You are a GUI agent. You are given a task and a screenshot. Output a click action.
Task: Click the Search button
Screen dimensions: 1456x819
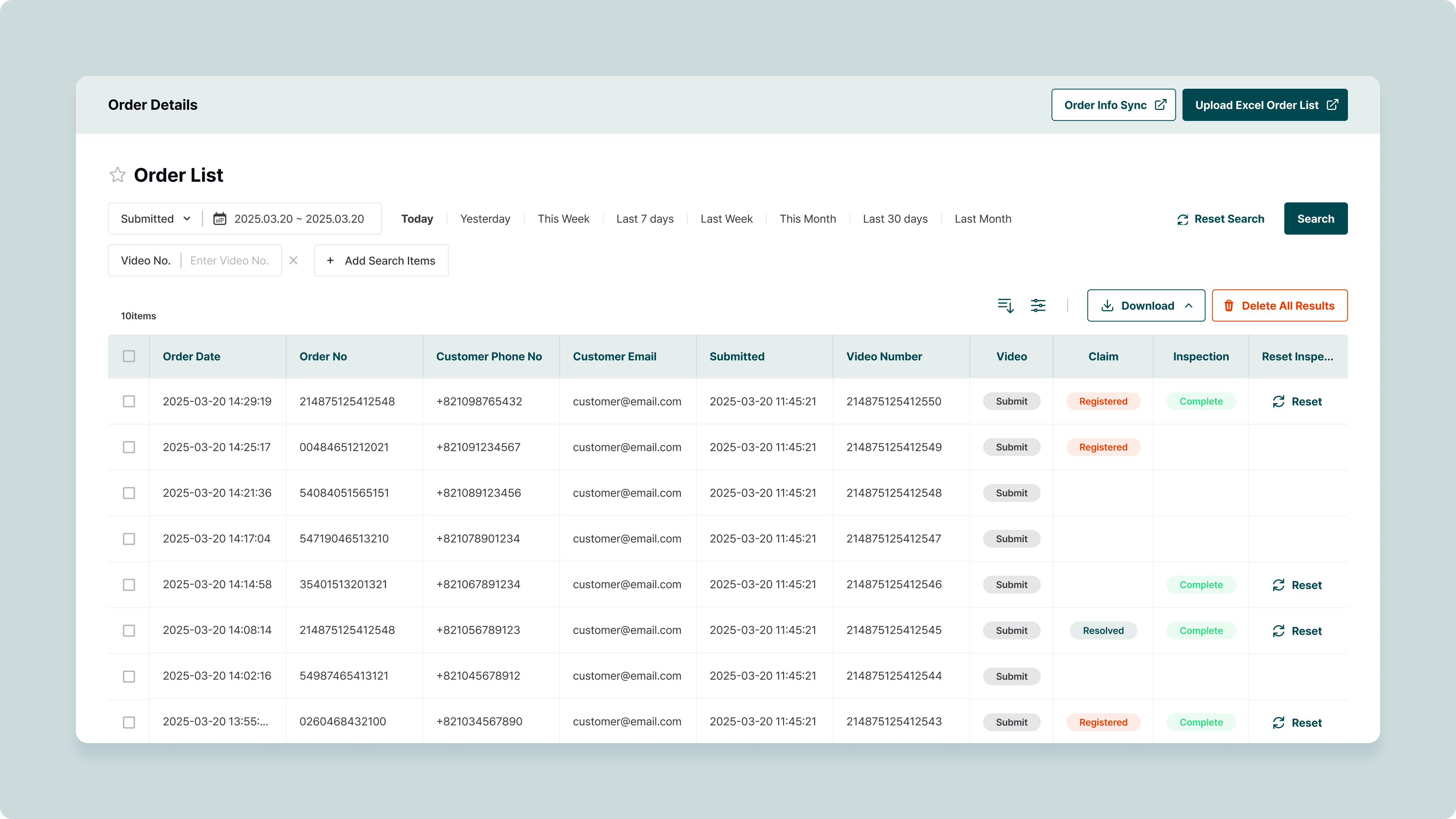pyautogui.click(x=1315, y=219)
